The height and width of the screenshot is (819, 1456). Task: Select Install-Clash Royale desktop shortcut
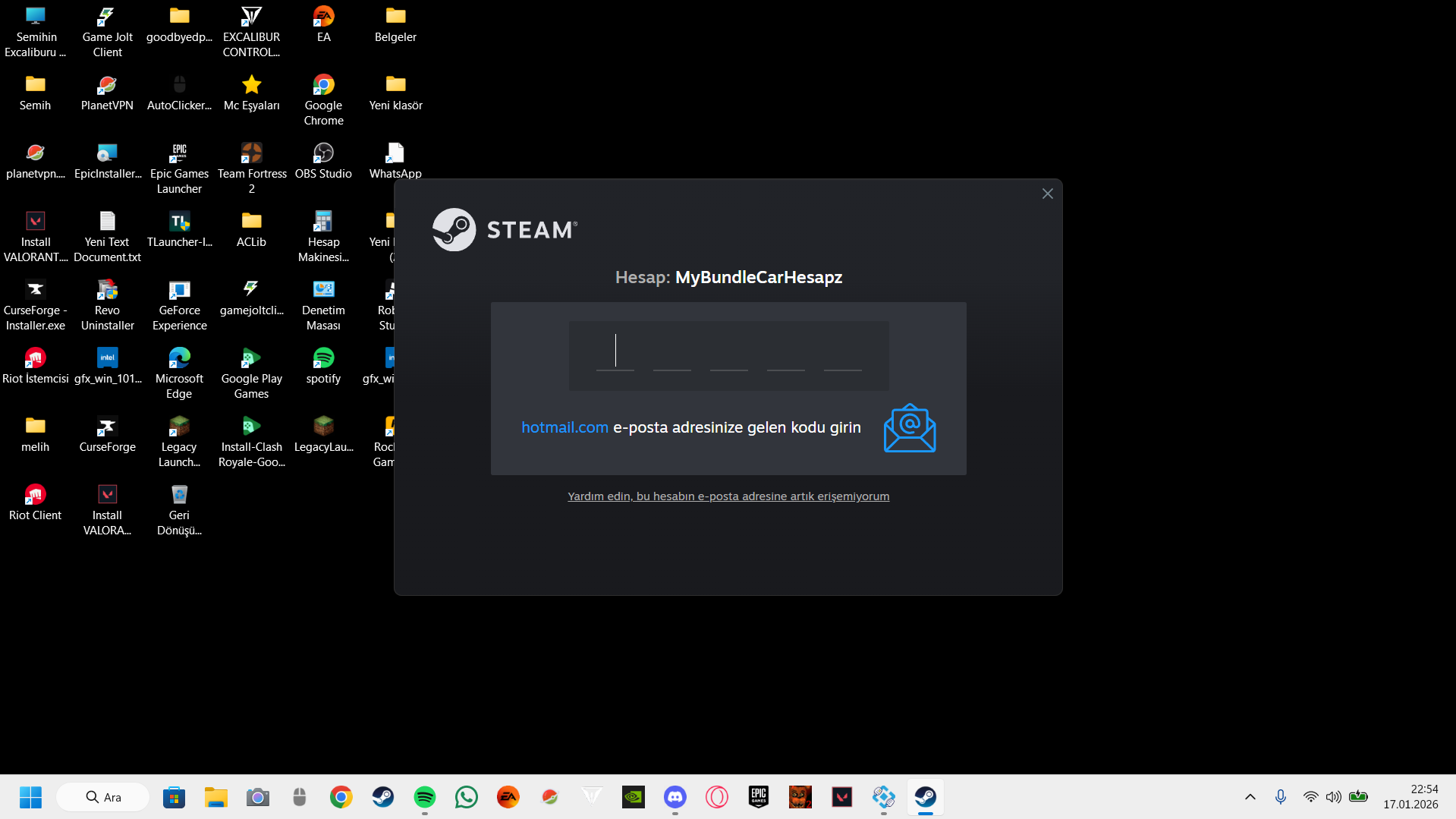point(252,441)
